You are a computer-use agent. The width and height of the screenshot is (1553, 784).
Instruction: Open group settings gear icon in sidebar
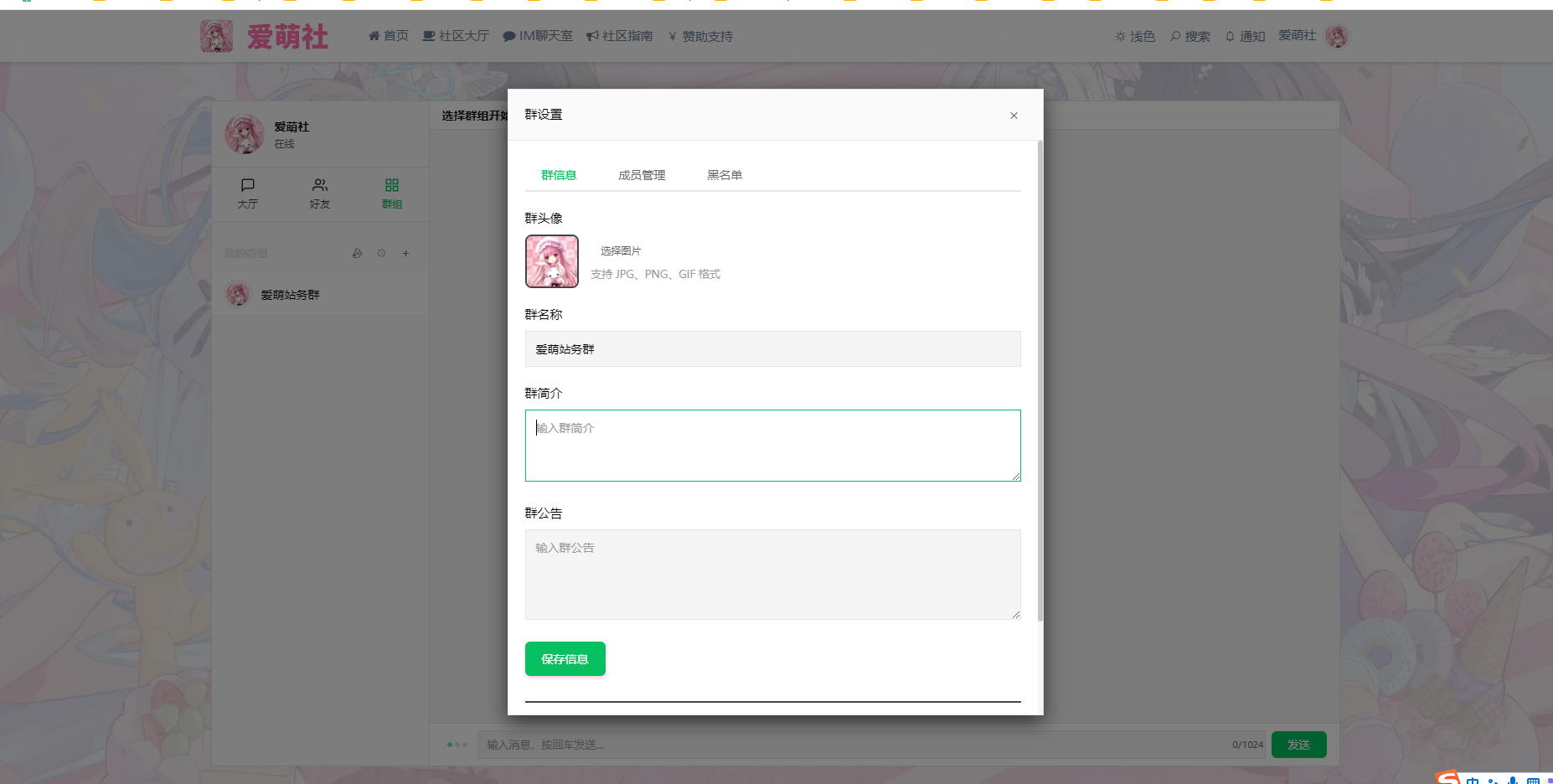381,253
